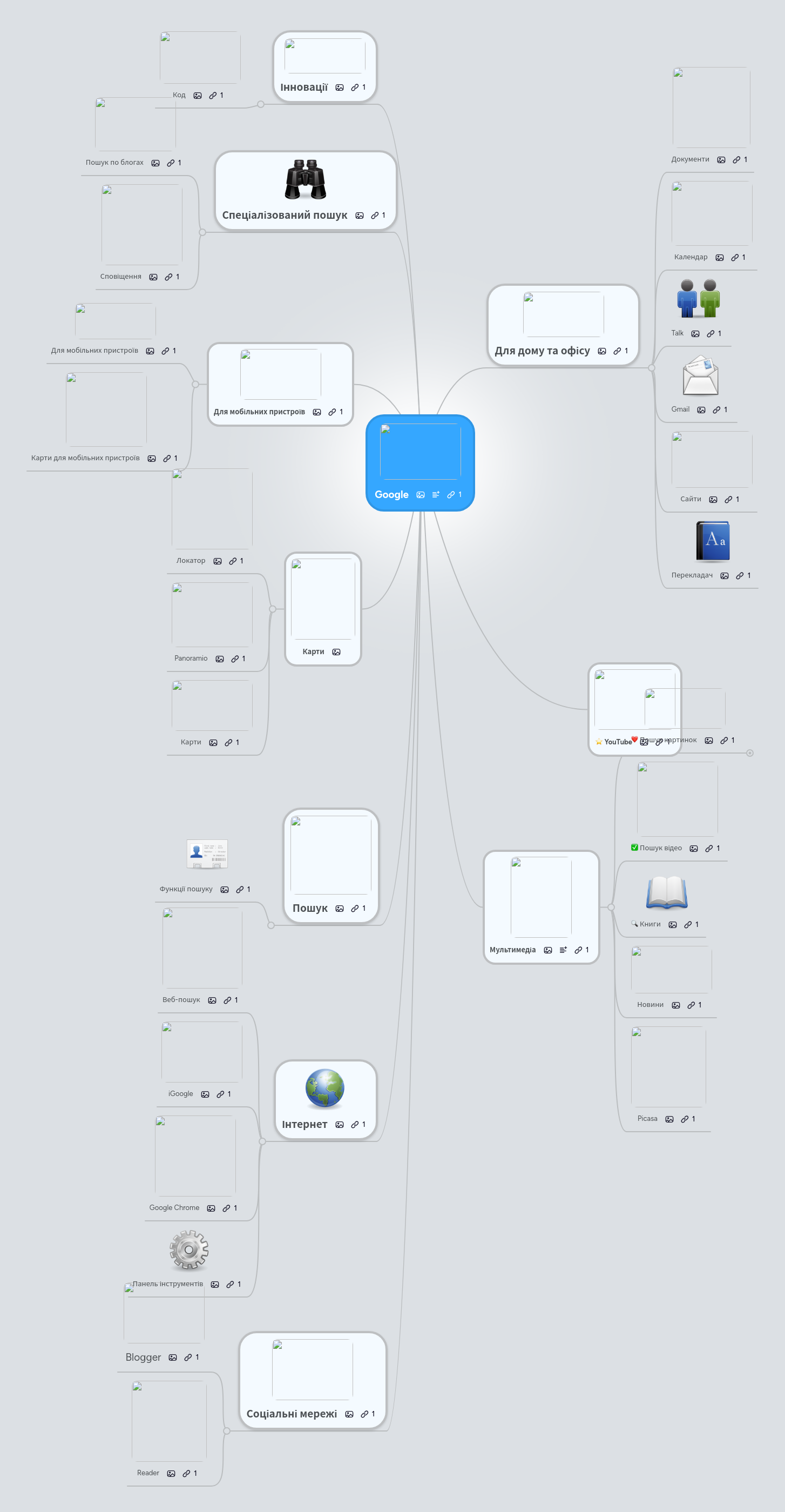Open the link icon beside Соціальні мережі
Screen dimensions: 785x1512
tap(364, 1414)
